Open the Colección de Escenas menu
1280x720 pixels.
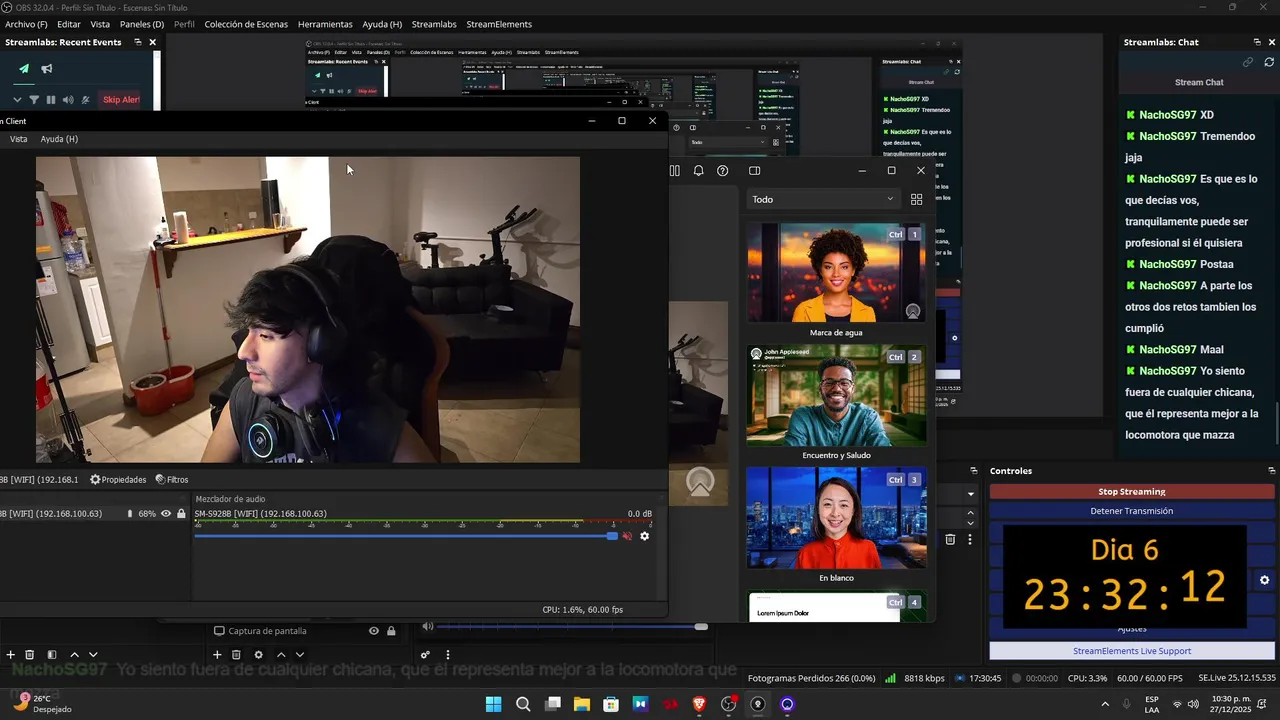coord(246,24)
